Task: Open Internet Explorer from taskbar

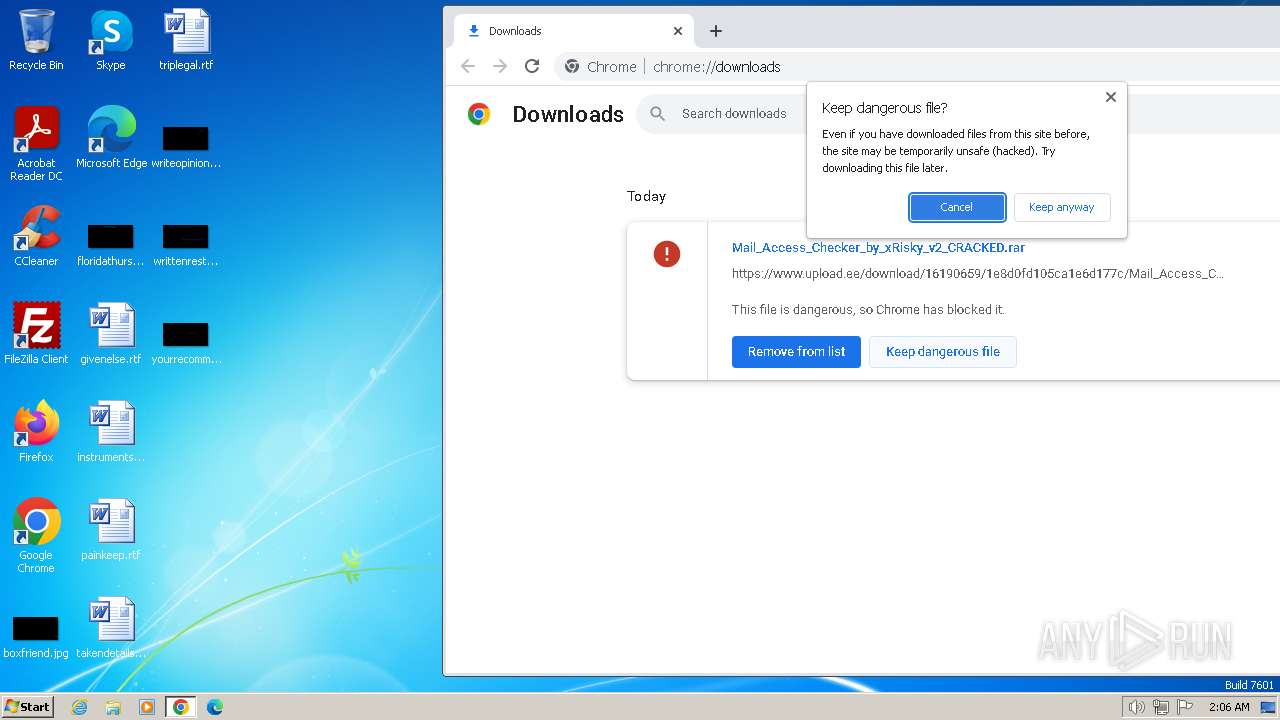Action: pyautogui.click(x=79, y=707)
